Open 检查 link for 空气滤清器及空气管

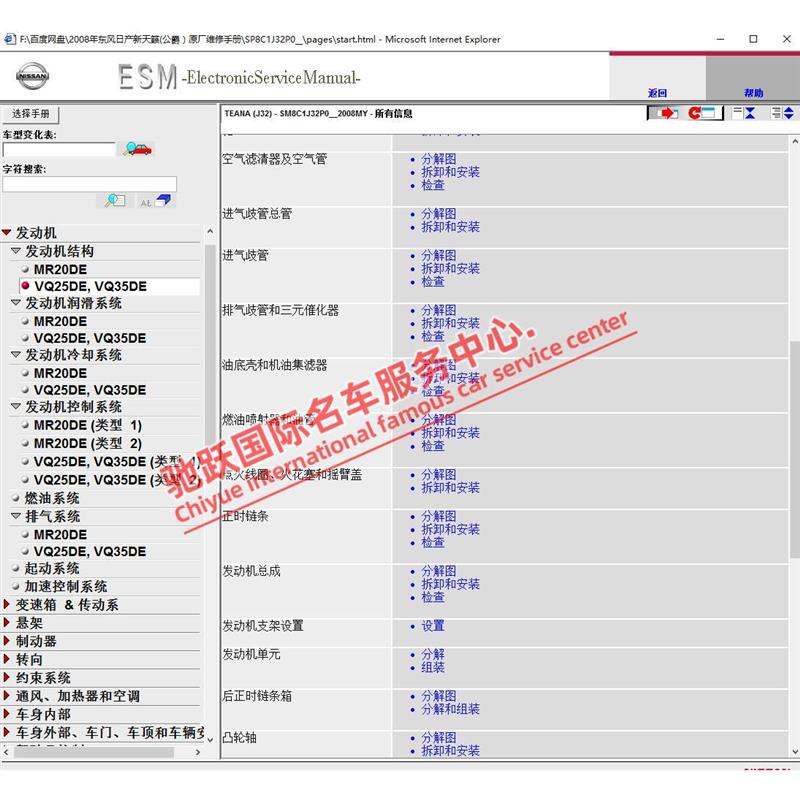pyautogui.click(x=433, y=185)
